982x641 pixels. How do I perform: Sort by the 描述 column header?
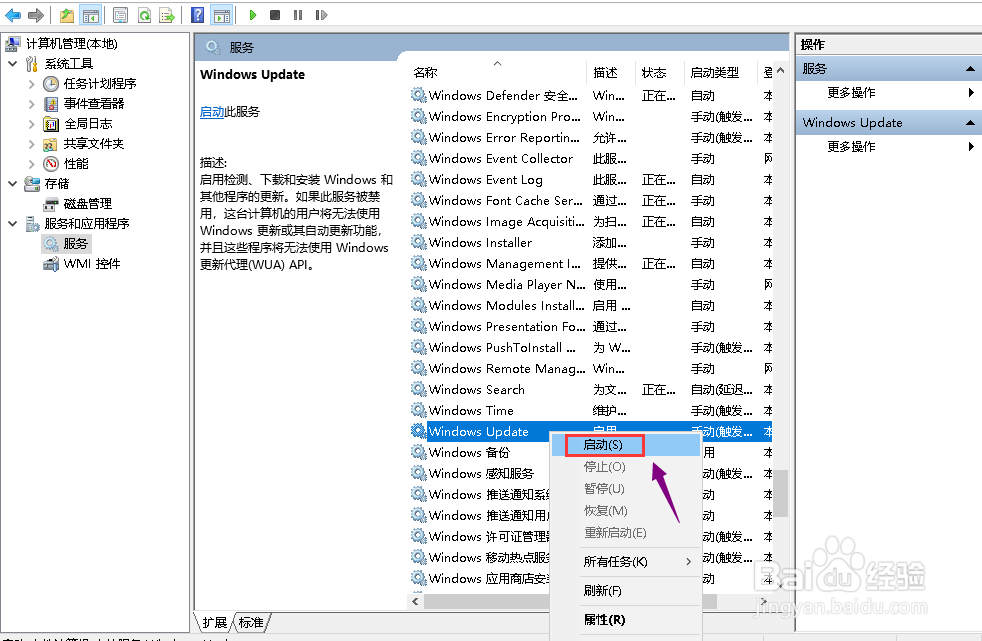pyautogui.click(x=611, y=73)
